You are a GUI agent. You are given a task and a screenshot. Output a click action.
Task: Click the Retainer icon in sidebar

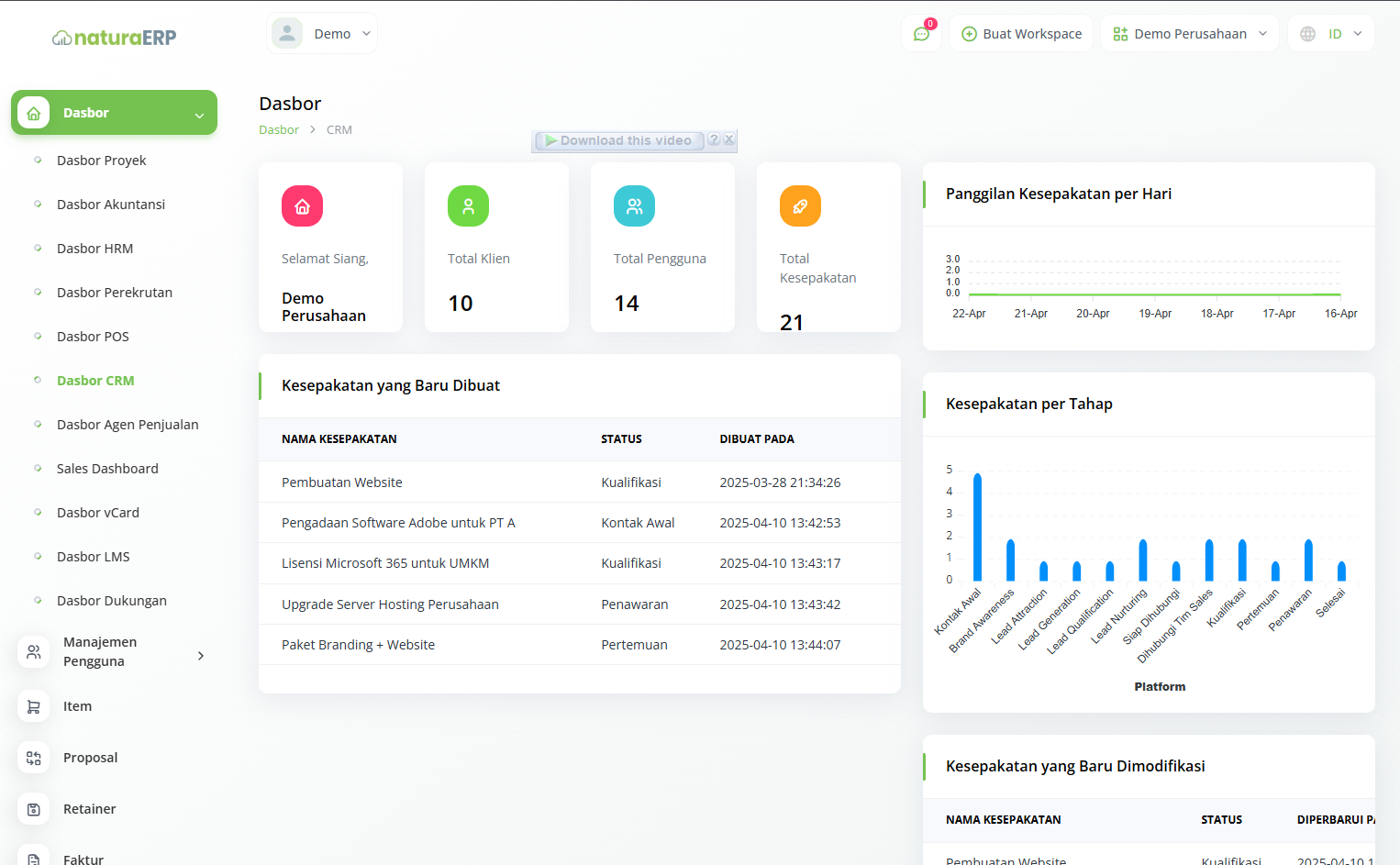[34, 809]
